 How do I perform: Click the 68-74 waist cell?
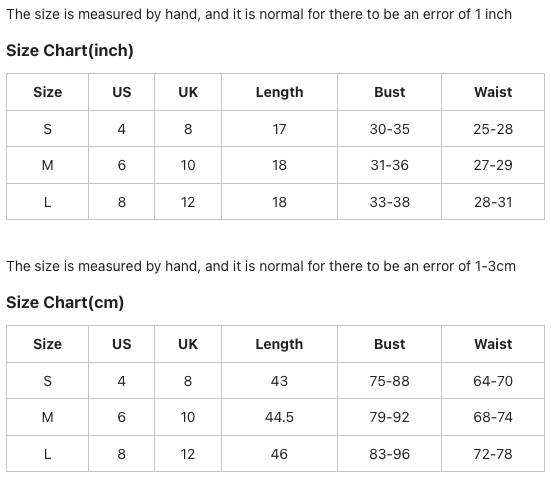point(493,417)
